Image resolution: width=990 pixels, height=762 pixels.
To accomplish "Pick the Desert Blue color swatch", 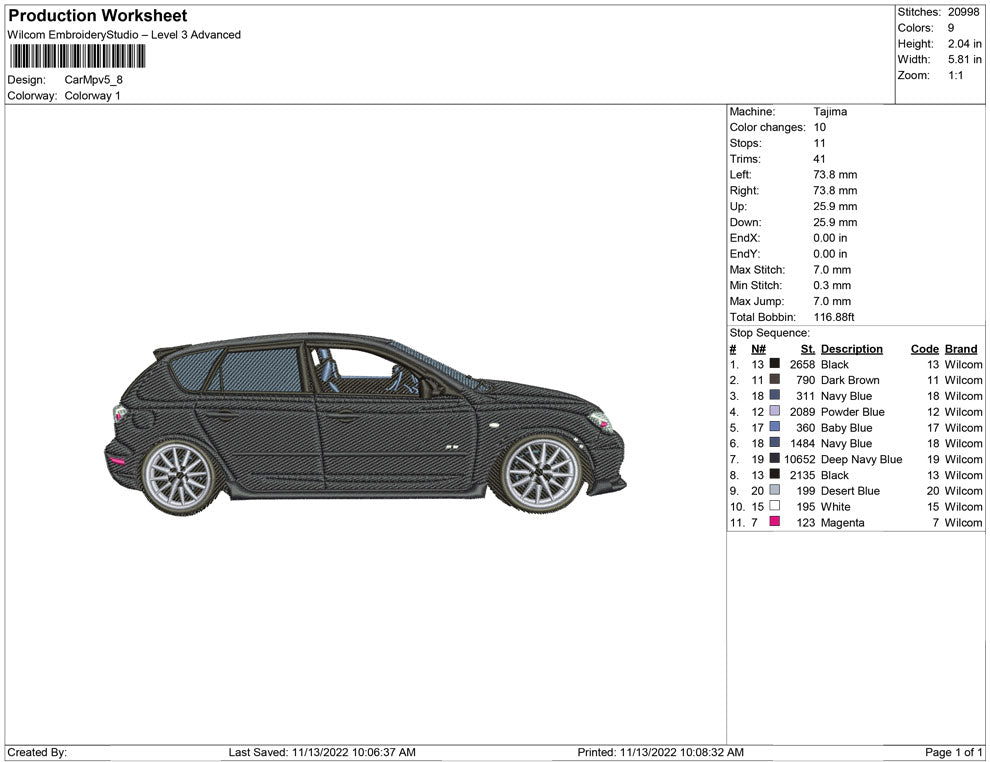I will (x=774, y=491).
